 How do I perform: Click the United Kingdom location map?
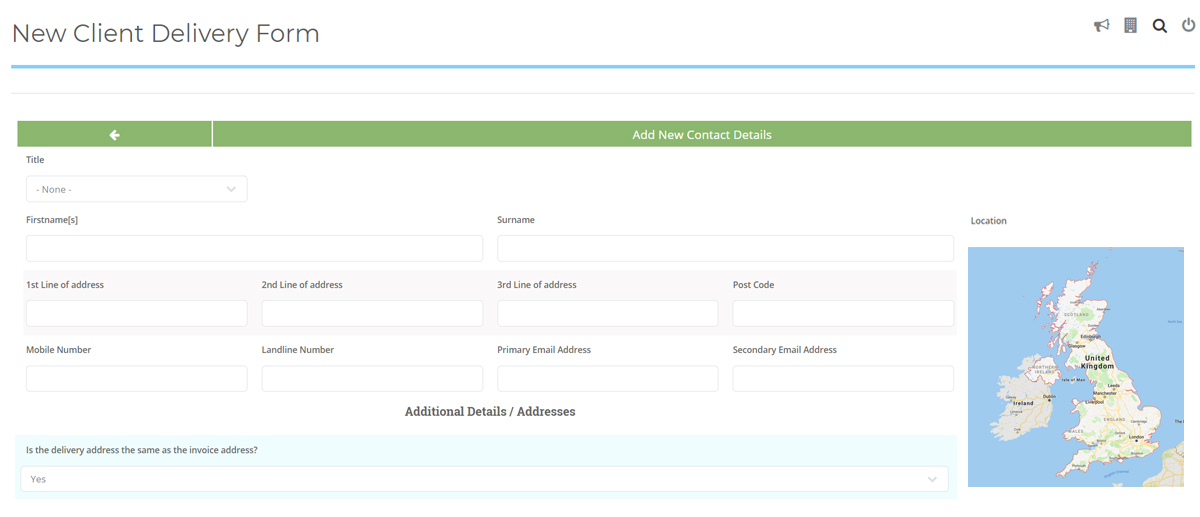pos(1075,366)
